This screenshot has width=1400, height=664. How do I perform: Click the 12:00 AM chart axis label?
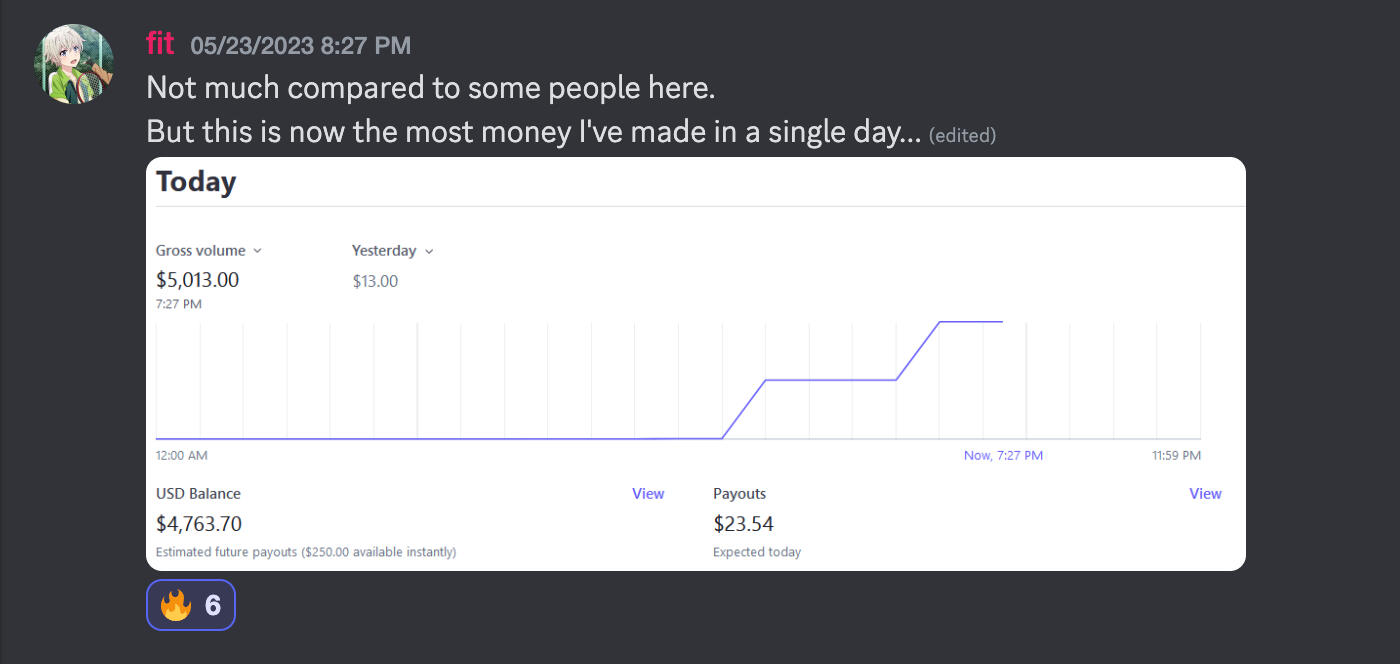pyautogui.click(x=182, y=455)
